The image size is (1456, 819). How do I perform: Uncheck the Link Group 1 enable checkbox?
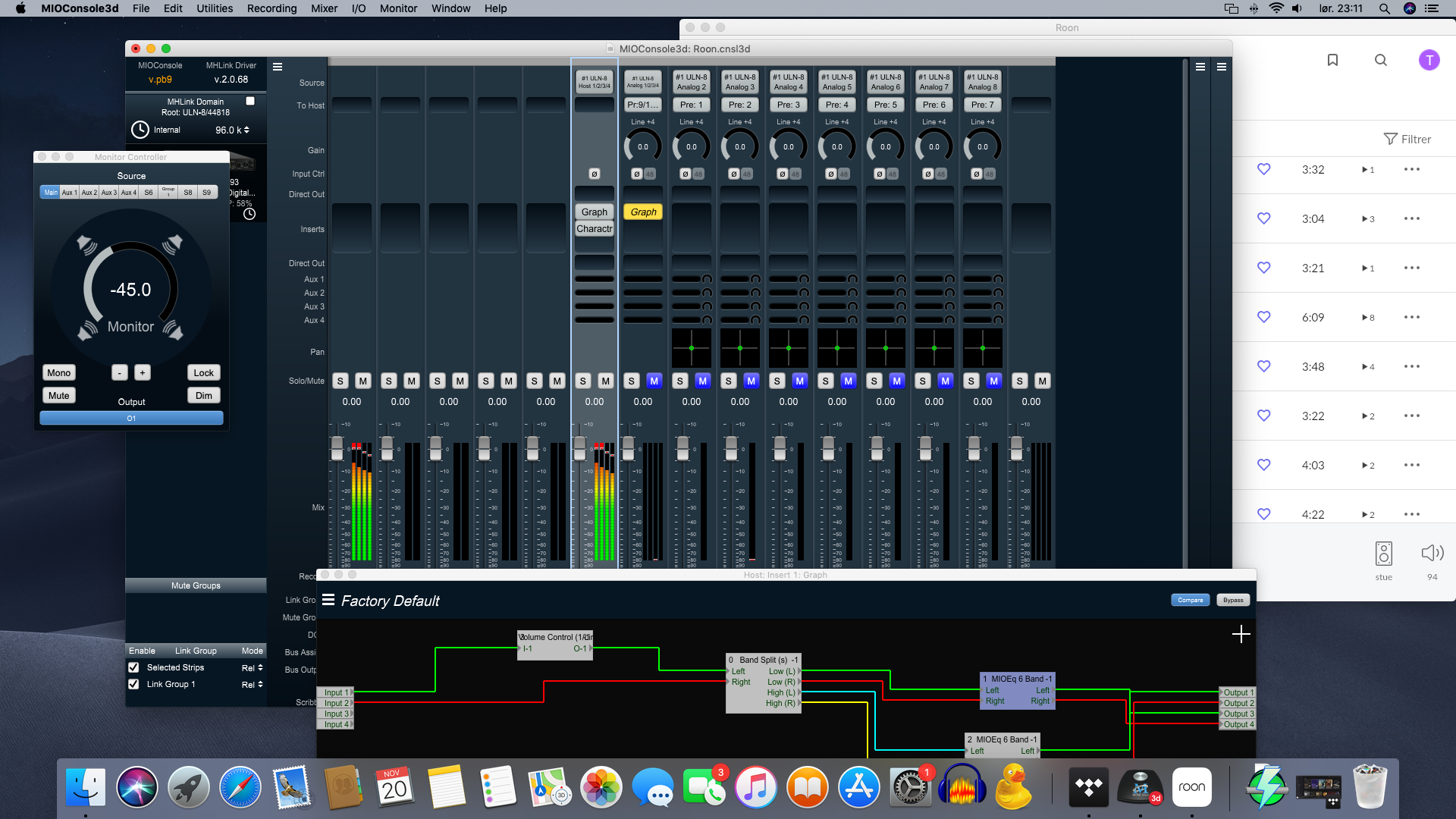point(133,684)
